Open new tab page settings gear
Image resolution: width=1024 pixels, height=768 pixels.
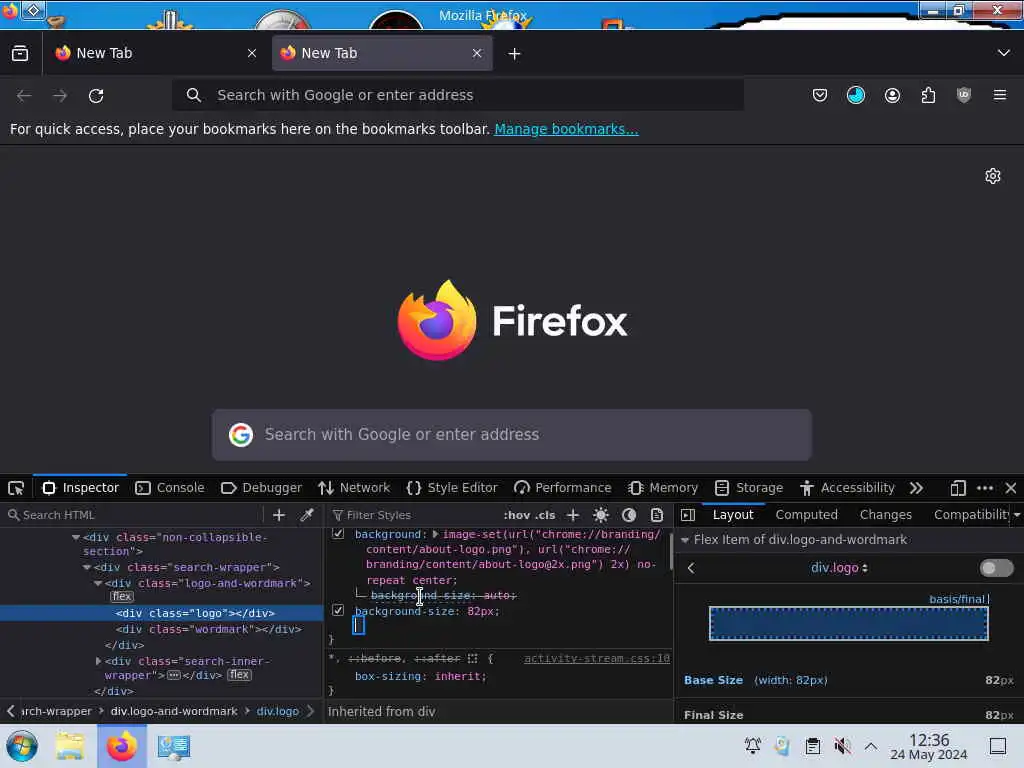pos(993,176)
